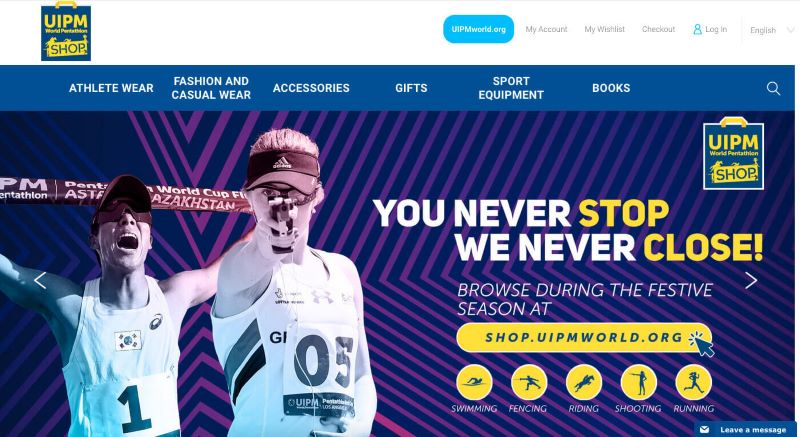Advance to next banner slide
The image size is (800, 437).
coord(751,280)
